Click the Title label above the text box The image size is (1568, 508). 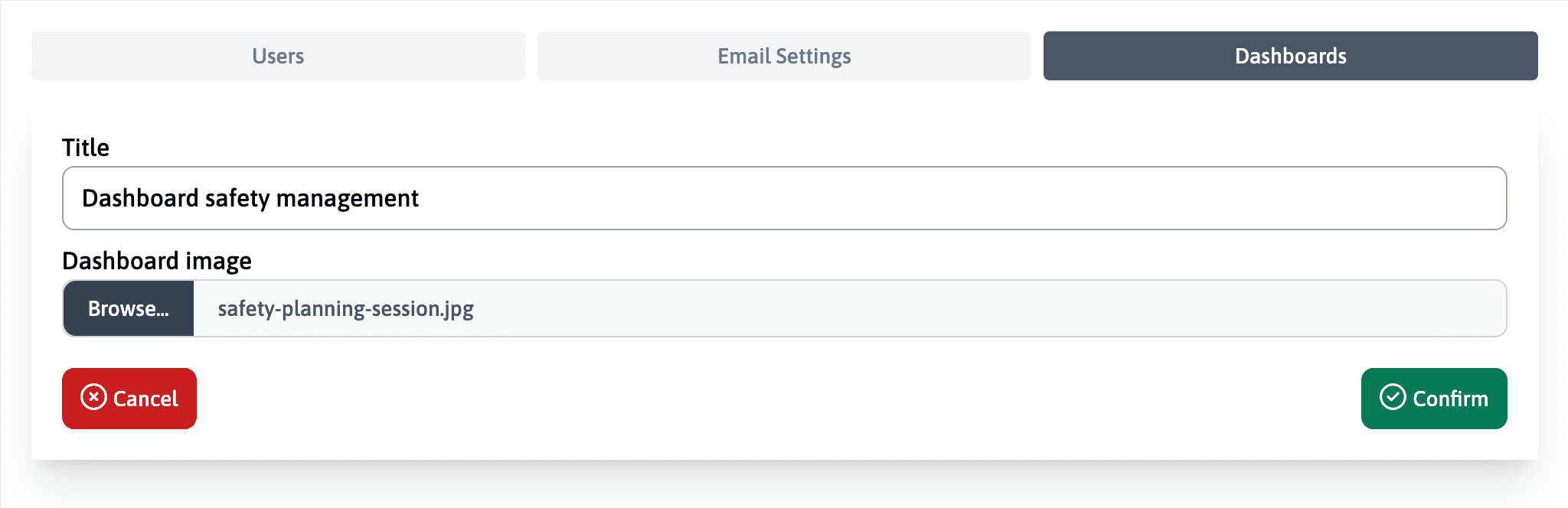(85, 147)
